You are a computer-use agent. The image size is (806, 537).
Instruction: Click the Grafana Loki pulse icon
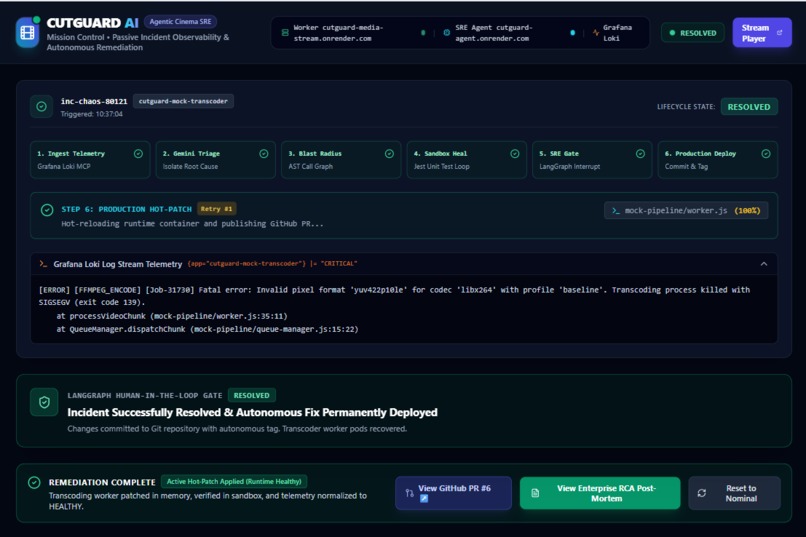tap(596, 33)
